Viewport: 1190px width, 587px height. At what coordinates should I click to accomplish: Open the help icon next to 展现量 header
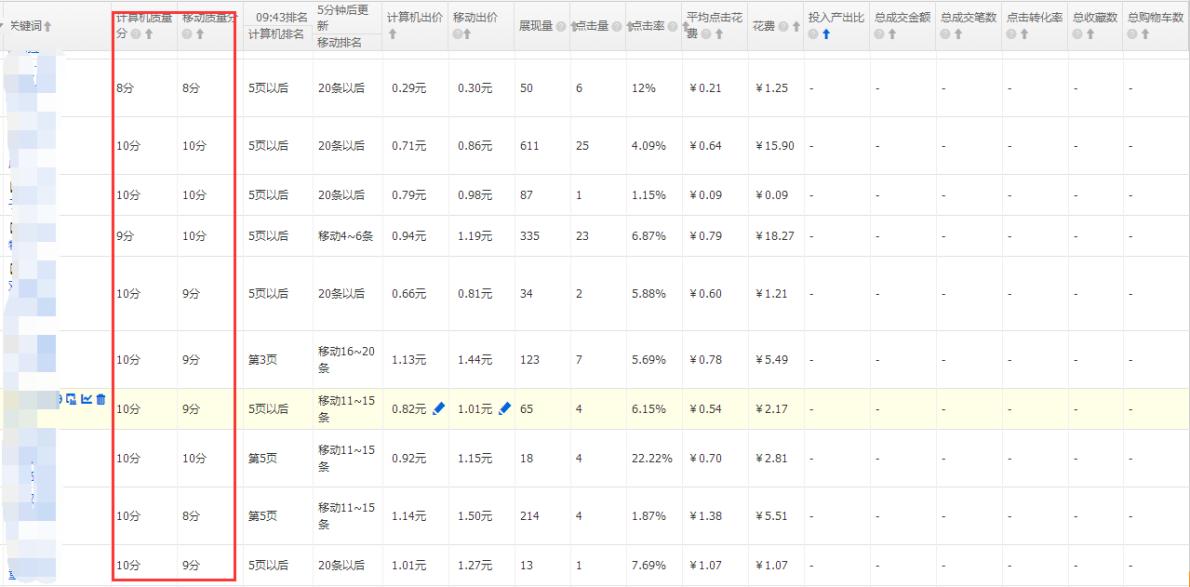[559, 25]
